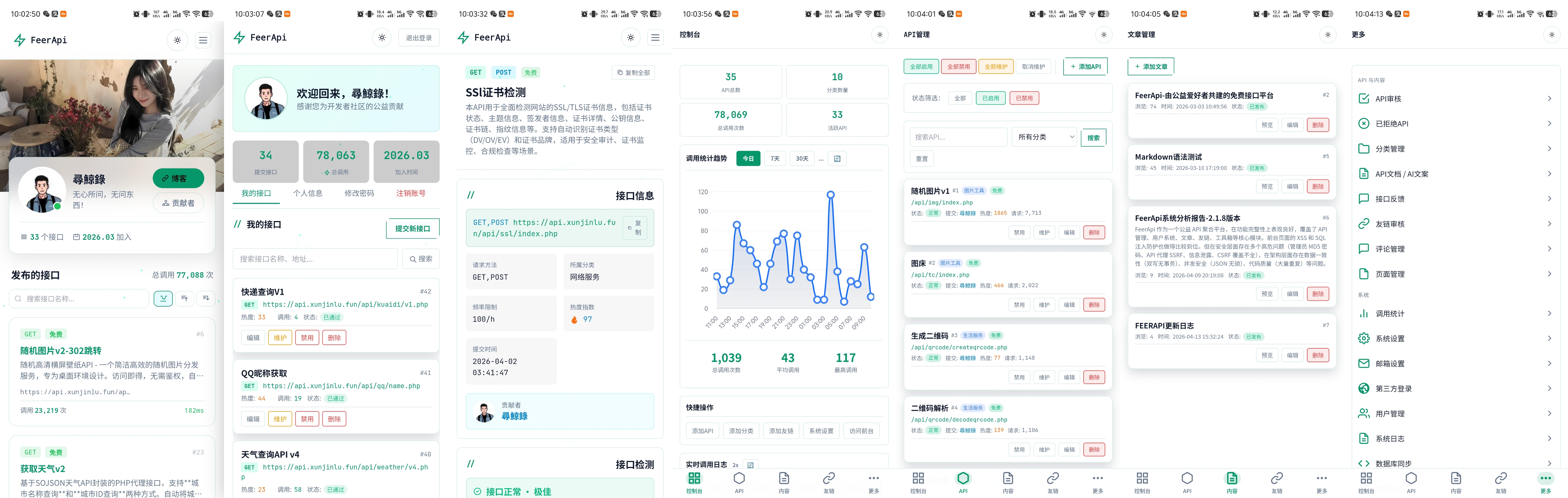Open 调用统计 via its bar chart icon
1568x498 pixels.
point(1364,313)
